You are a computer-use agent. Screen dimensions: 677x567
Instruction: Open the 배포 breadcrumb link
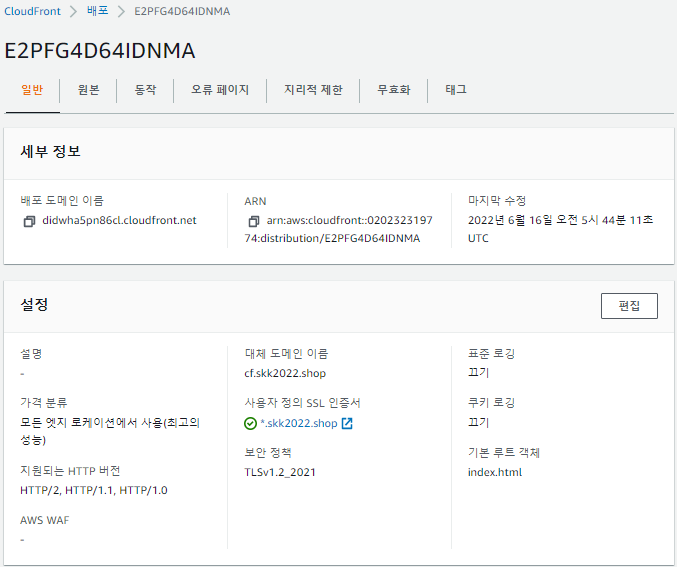click(x=98, y=11)
